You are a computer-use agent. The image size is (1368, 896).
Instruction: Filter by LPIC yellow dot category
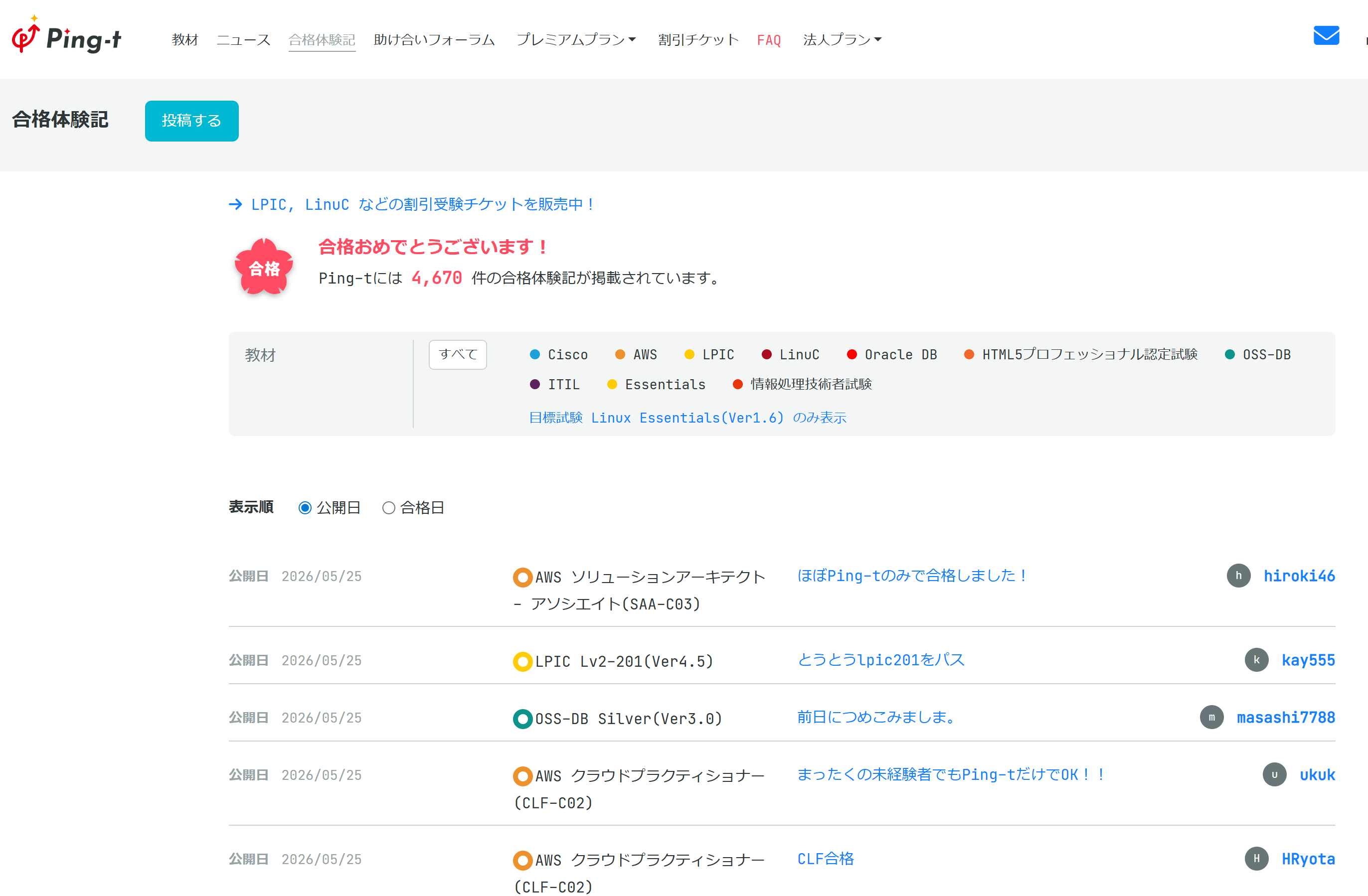(709, 355)
